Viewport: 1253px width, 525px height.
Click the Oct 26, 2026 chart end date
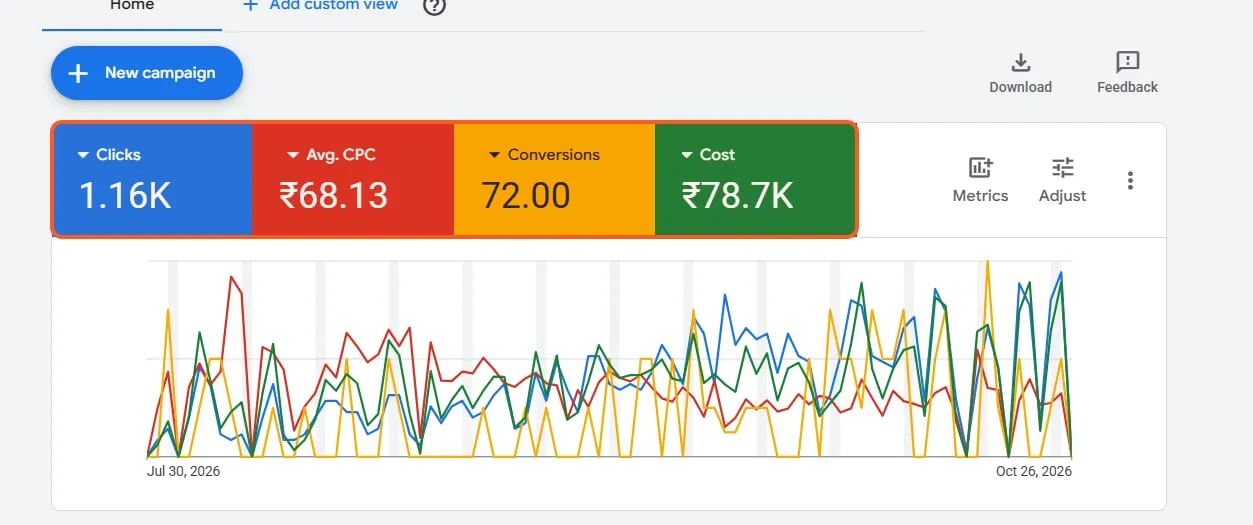click(1034, 471)
